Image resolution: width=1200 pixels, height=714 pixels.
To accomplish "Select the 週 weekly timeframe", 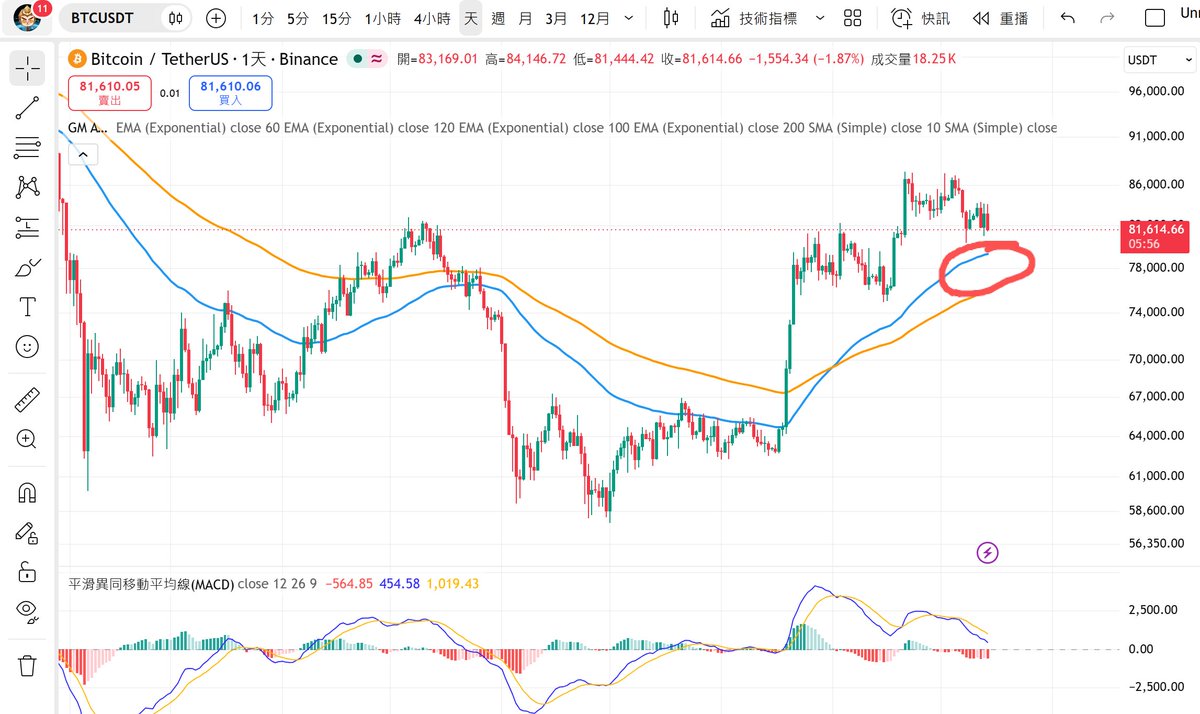I will tap(498, 18).
